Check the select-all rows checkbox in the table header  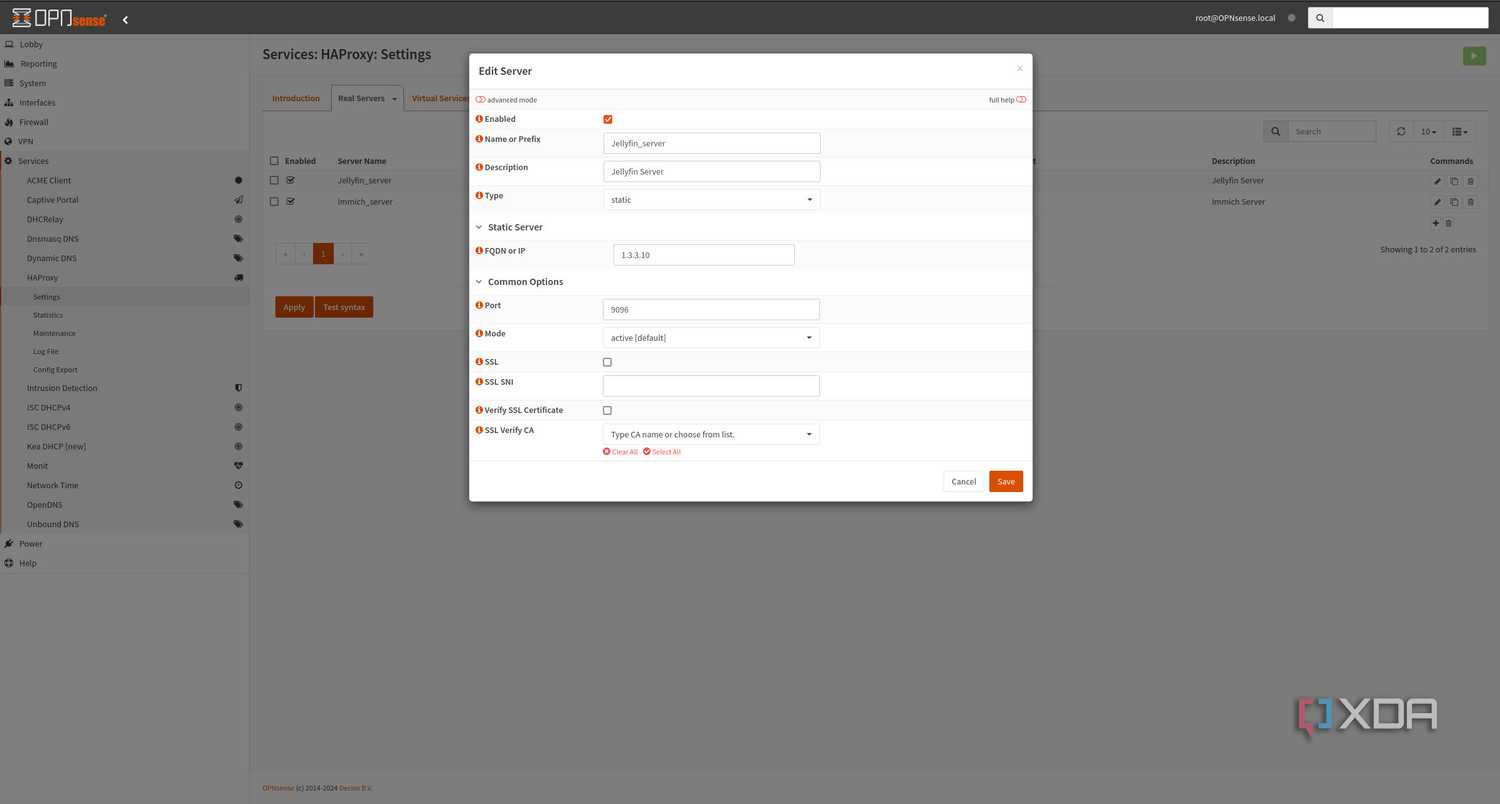coord(274,161)
